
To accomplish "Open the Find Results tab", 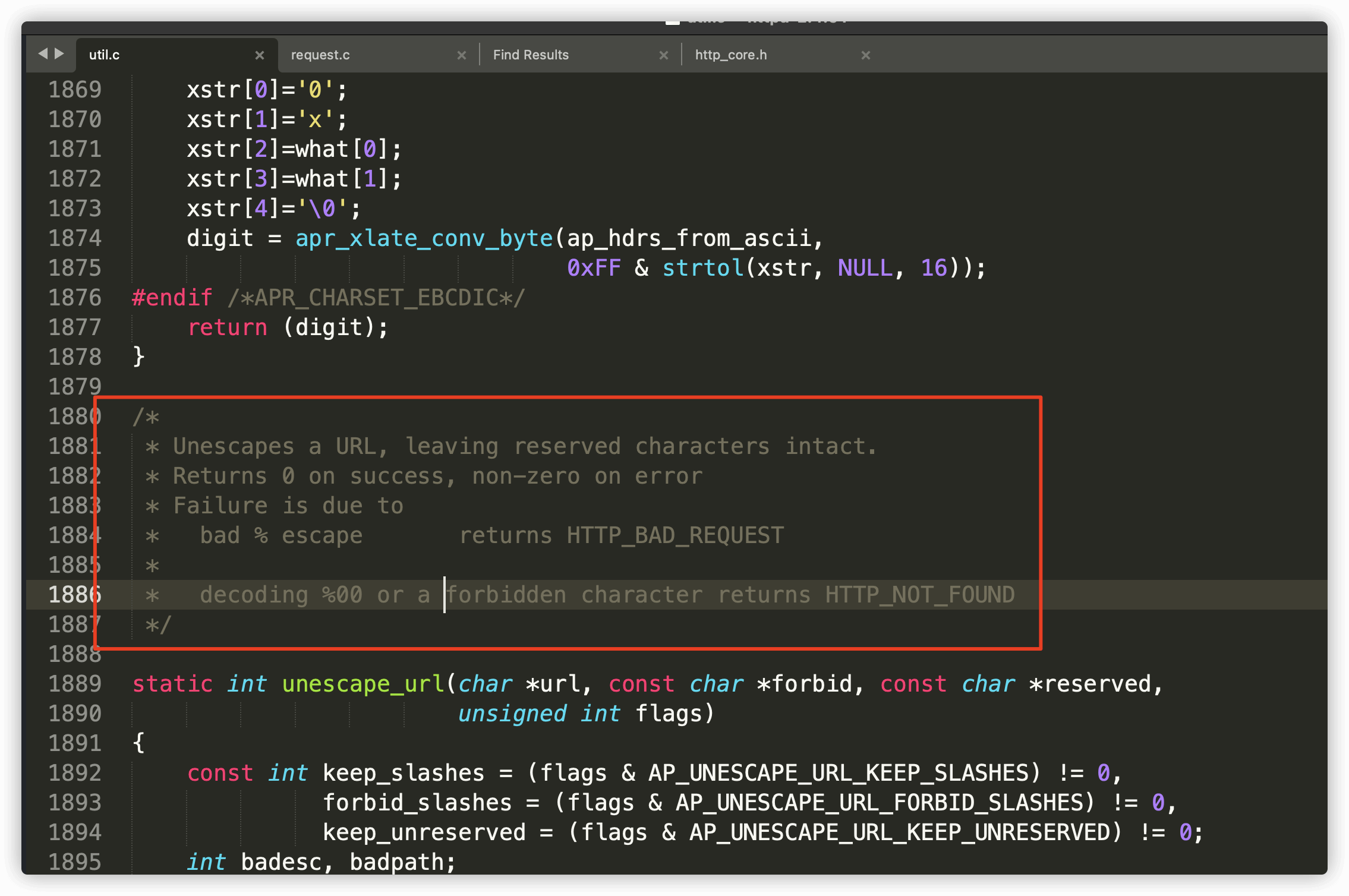I will (x=531, y=55).
